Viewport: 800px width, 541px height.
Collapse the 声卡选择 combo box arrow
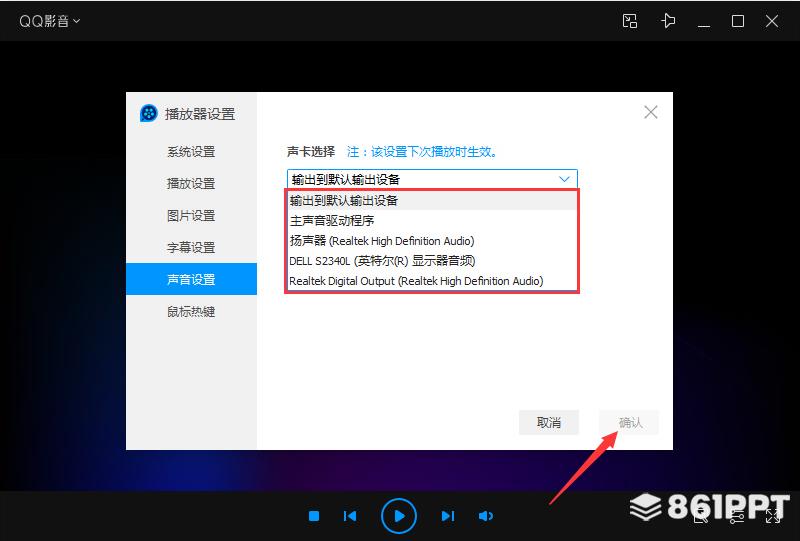[564, 179]
